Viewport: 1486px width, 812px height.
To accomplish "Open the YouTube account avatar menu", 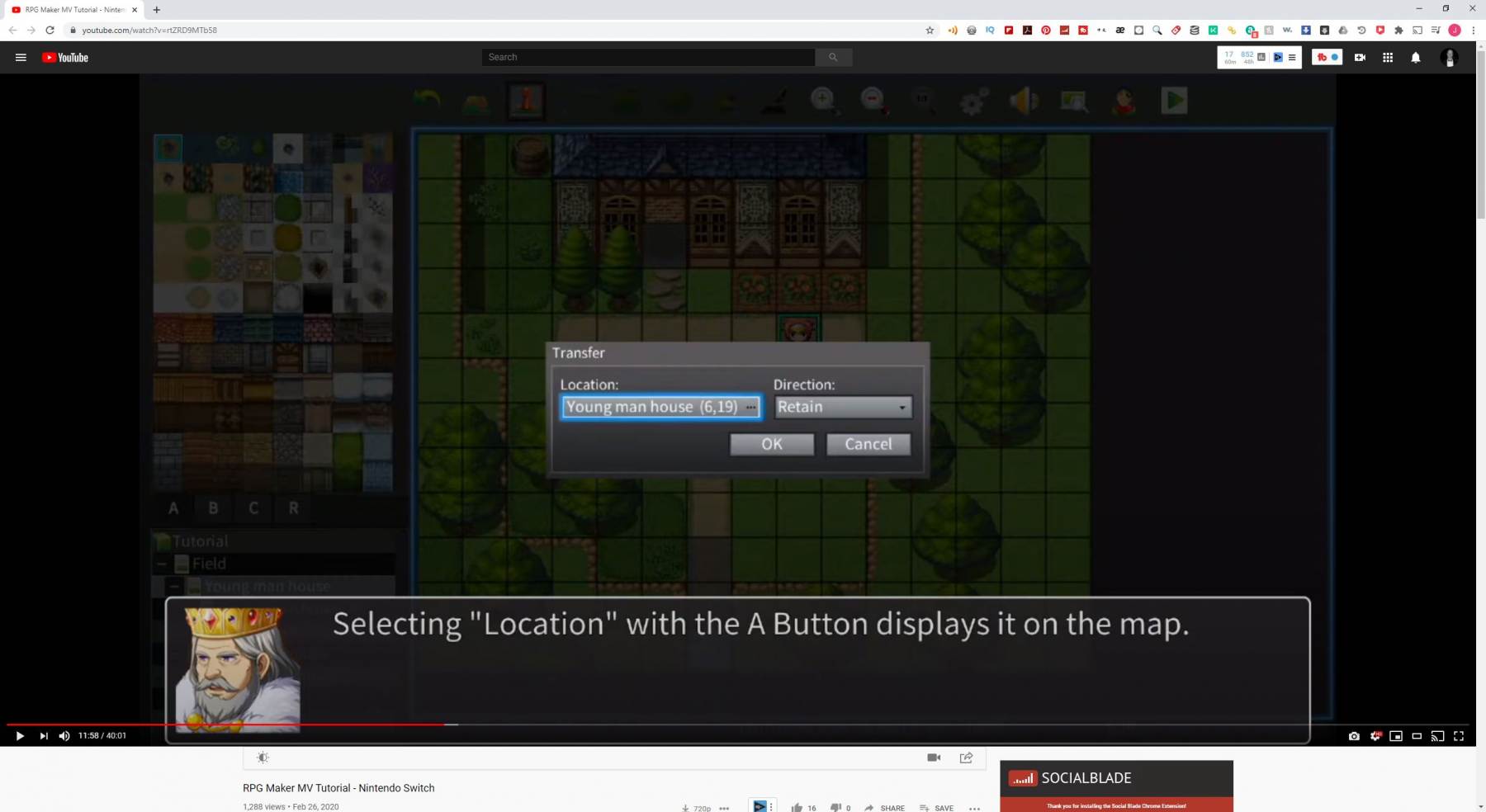I will 1450,58.
